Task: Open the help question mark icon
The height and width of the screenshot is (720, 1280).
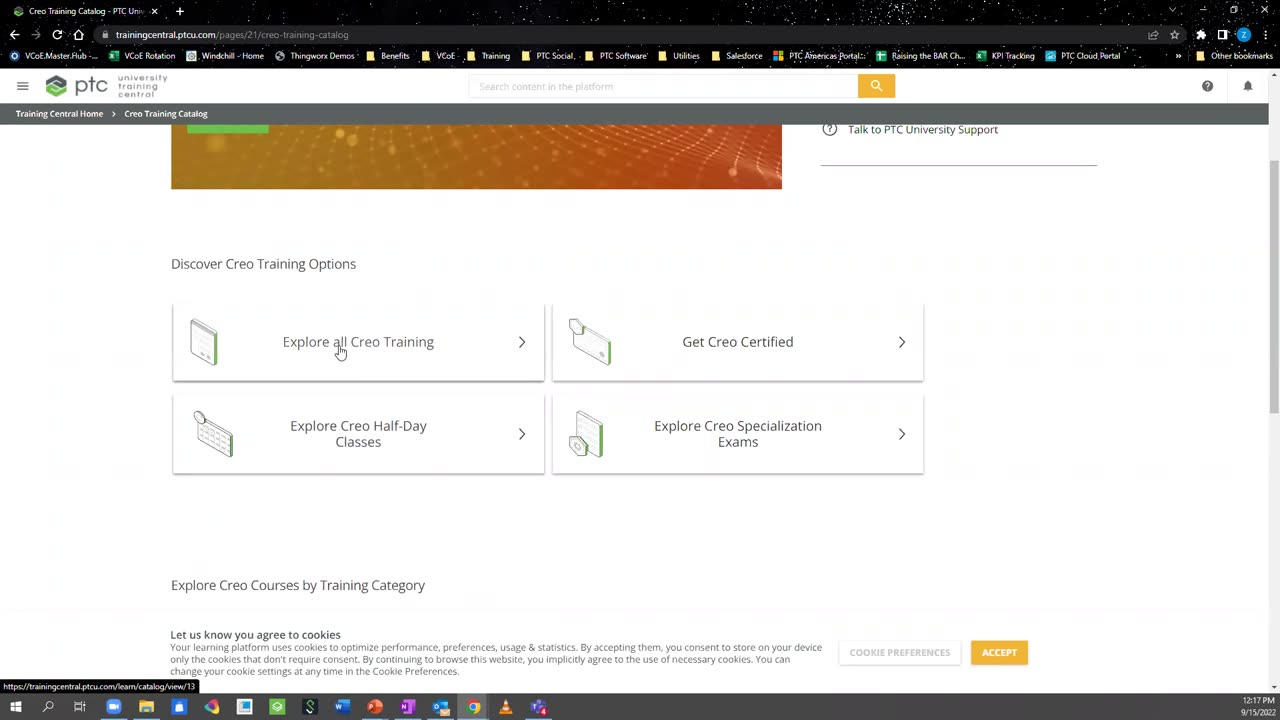Action: coord(1207,86)
